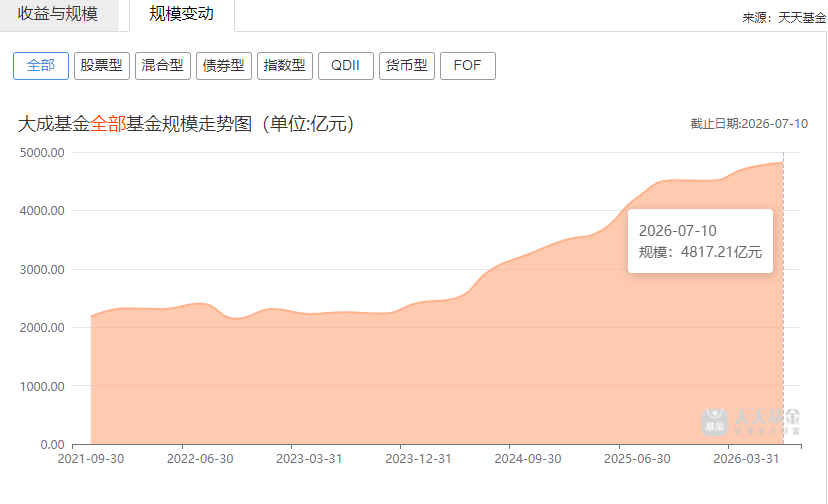
Task: Click the 0.00 y-axis label
Action: point(52,445)
